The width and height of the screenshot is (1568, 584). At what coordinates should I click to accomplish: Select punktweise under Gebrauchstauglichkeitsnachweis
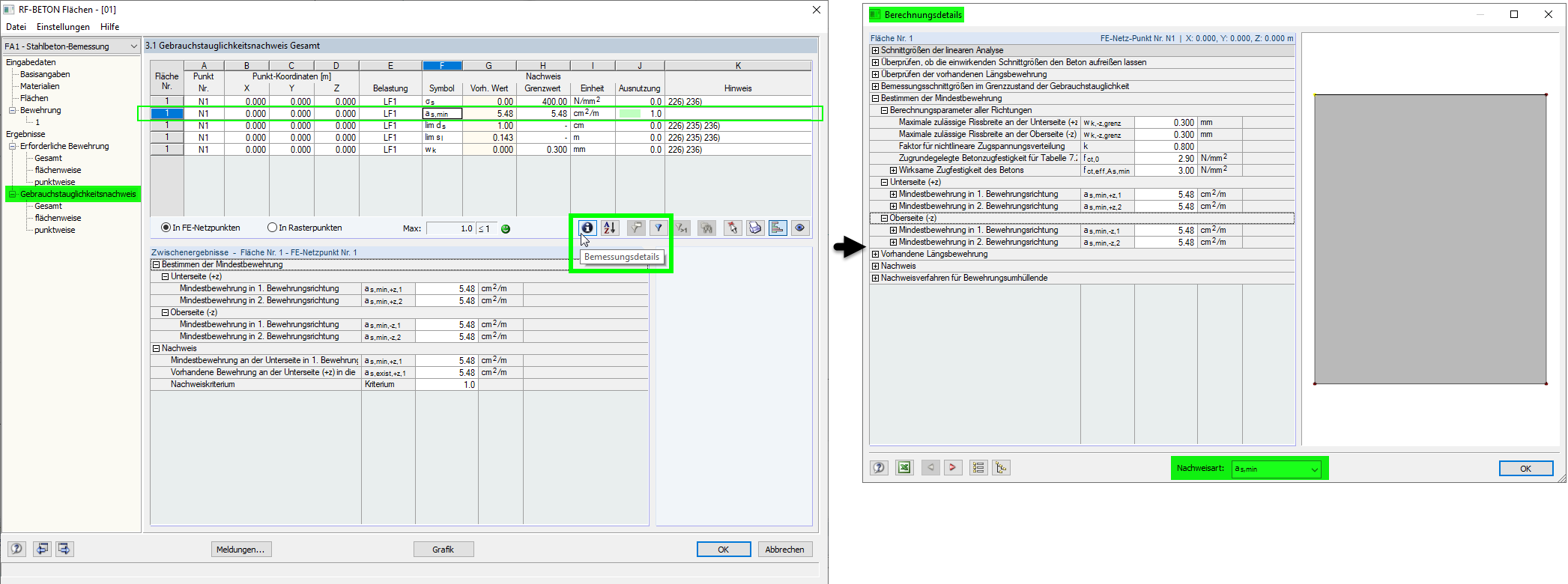55,230
